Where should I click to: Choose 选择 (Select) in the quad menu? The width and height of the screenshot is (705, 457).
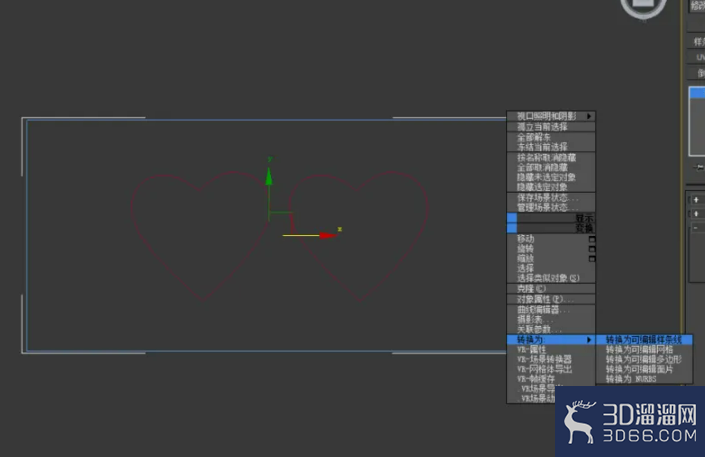(x=551, y=269)
